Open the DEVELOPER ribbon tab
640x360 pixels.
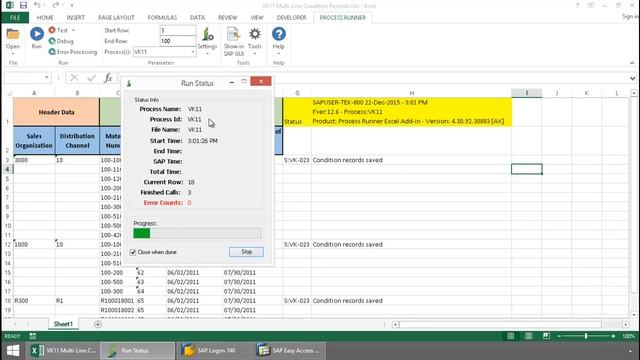coord(291,18)
